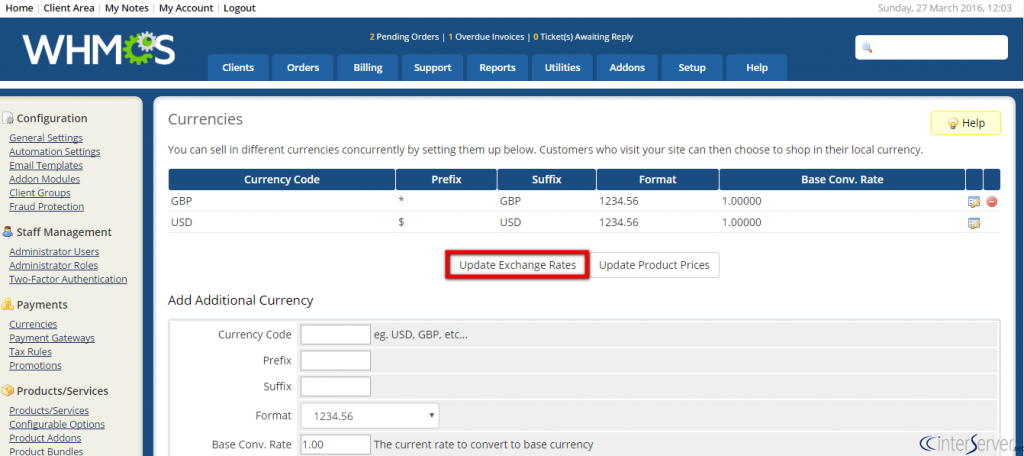Open the Help lightbulb button
The image size is (1024, 456).
click(x=965, y=123)
